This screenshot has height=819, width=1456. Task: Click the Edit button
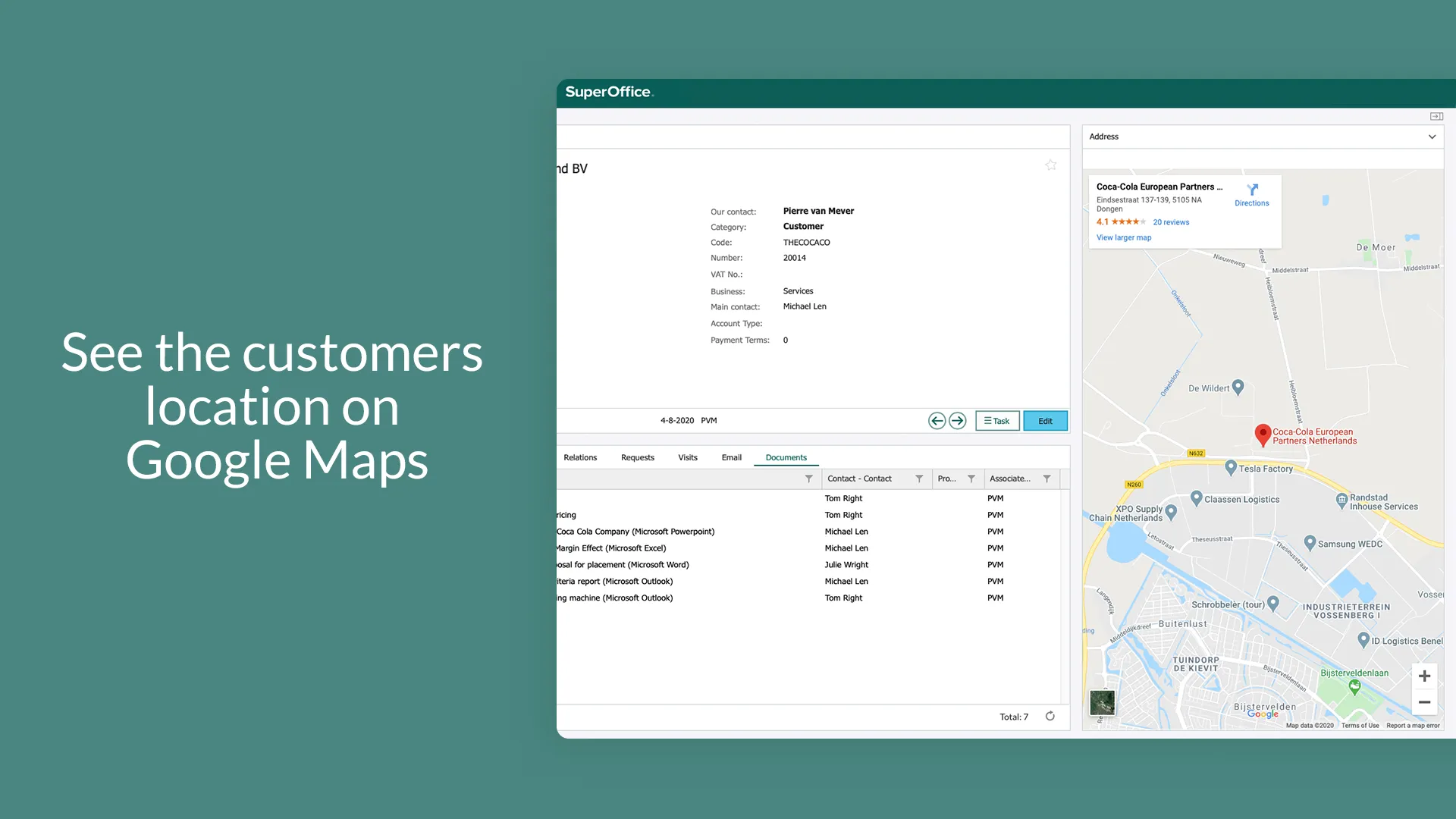coord(1045,421)
